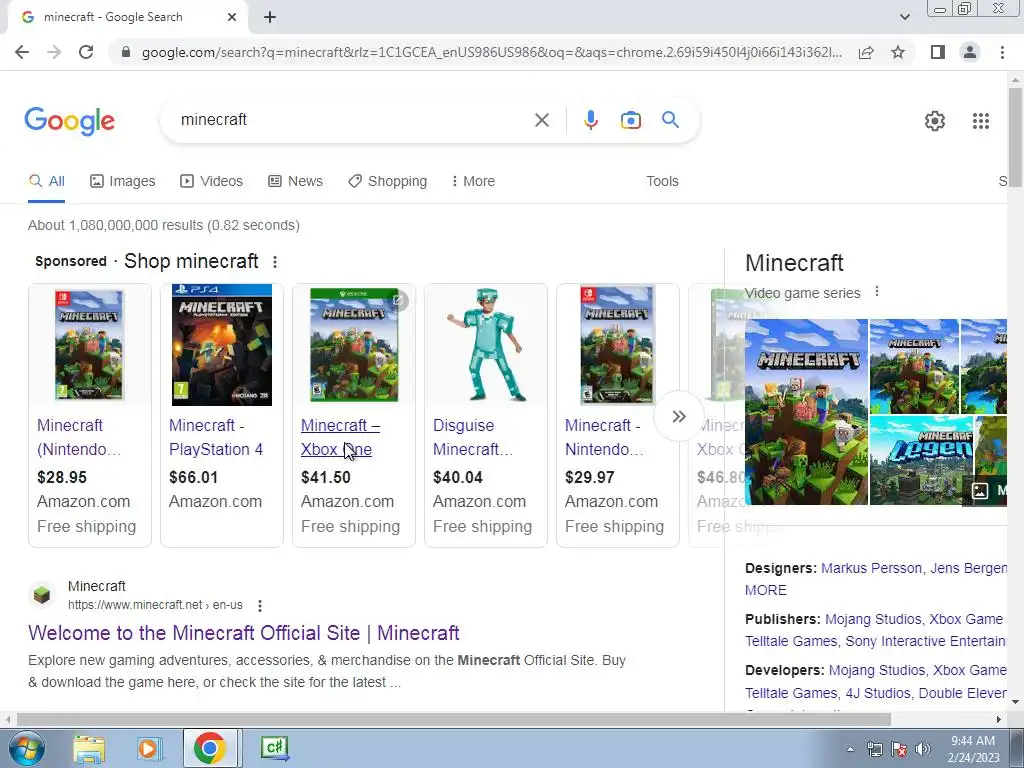Switch to the Shopping tab
The height and width of the screenshot is (768, 1024).
[387, 181]
